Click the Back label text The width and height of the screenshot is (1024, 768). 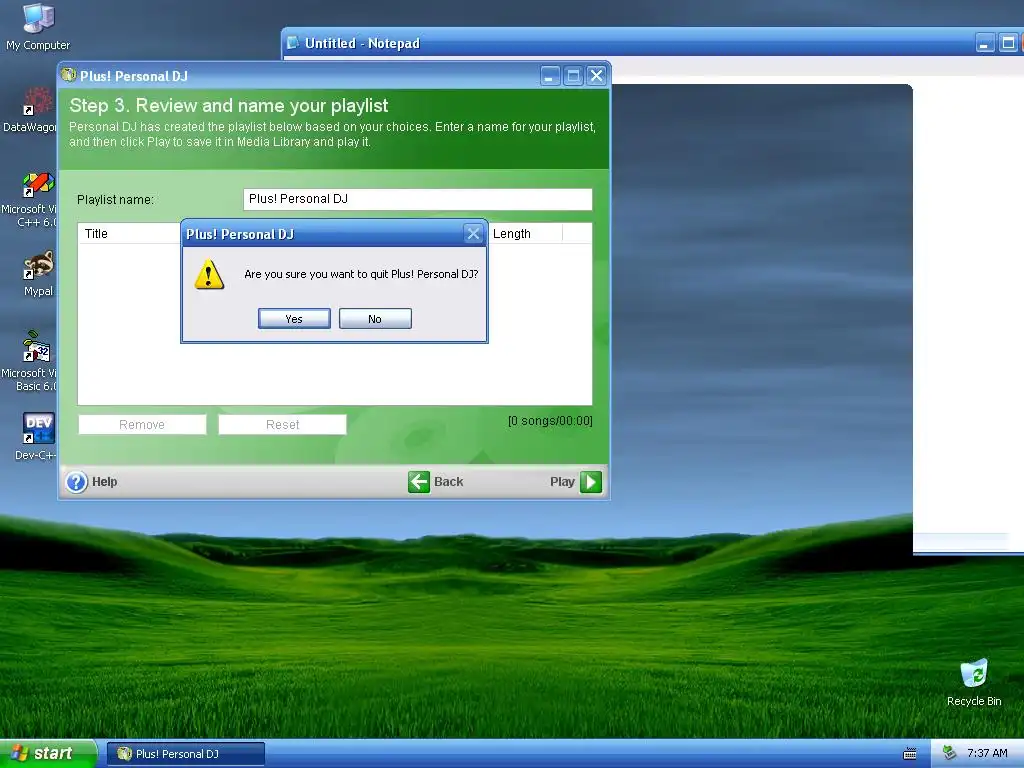point(449,482)
